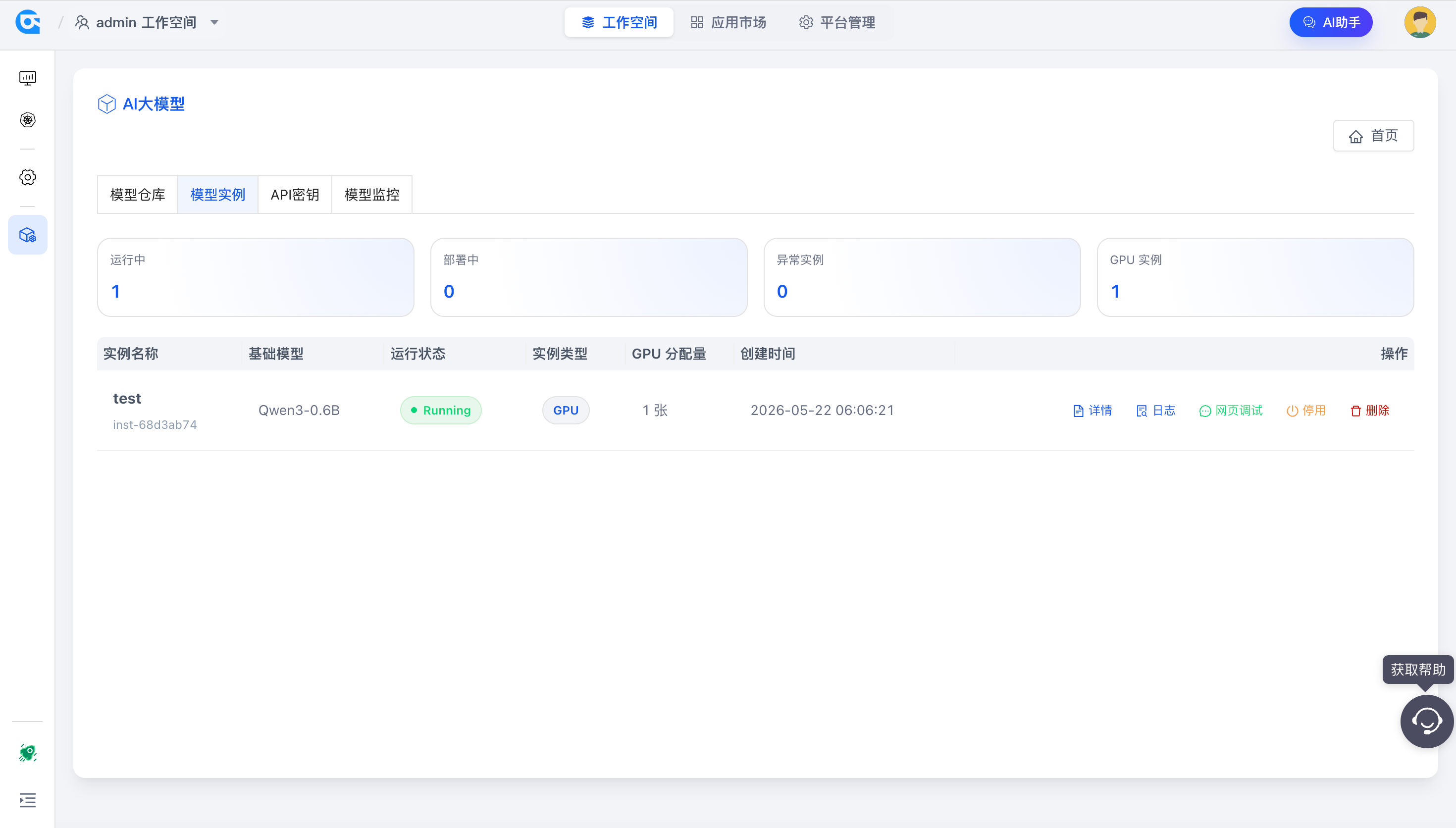1456x828 pixels.
Task: Open the 应用市场 navigation item
Action: (x=728, y=22)
